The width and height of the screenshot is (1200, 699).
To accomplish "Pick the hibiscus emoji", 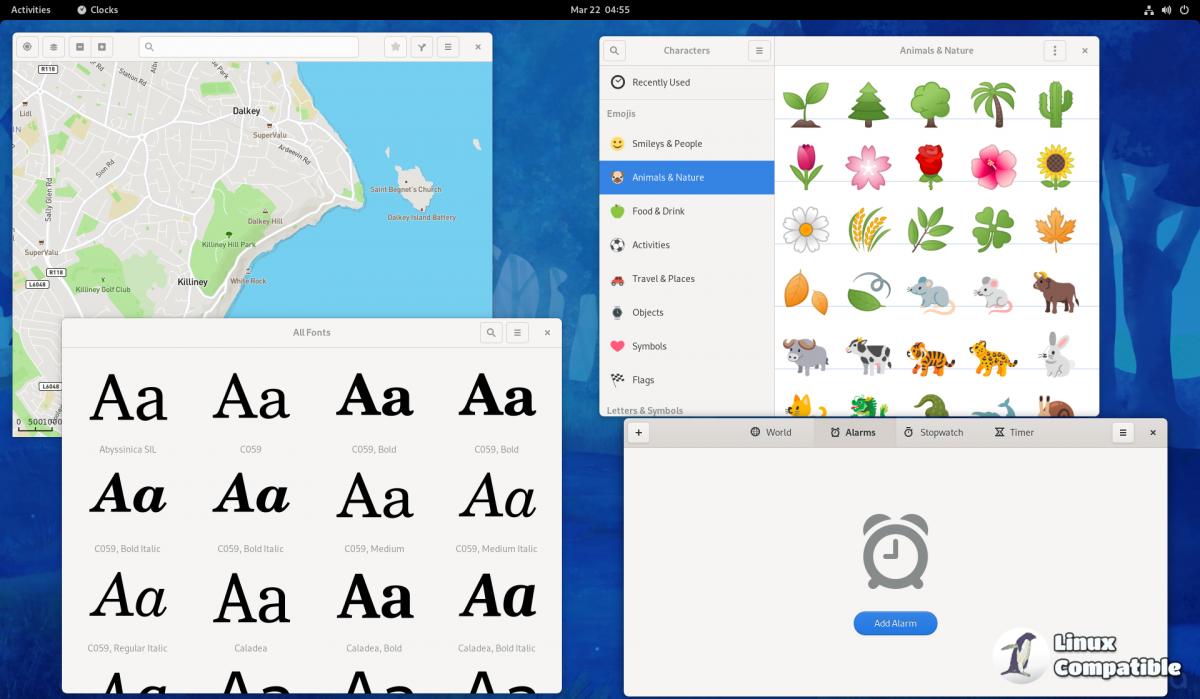I will 993,166.
